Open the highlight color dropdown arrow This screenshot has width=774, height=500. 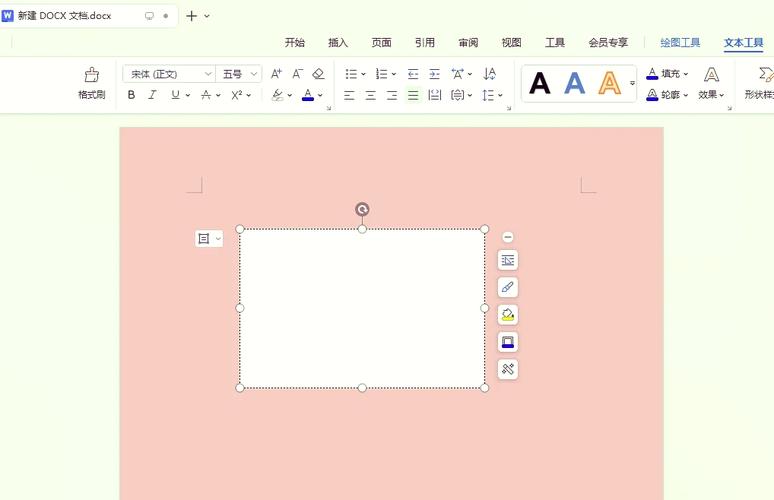pos(290,95)
